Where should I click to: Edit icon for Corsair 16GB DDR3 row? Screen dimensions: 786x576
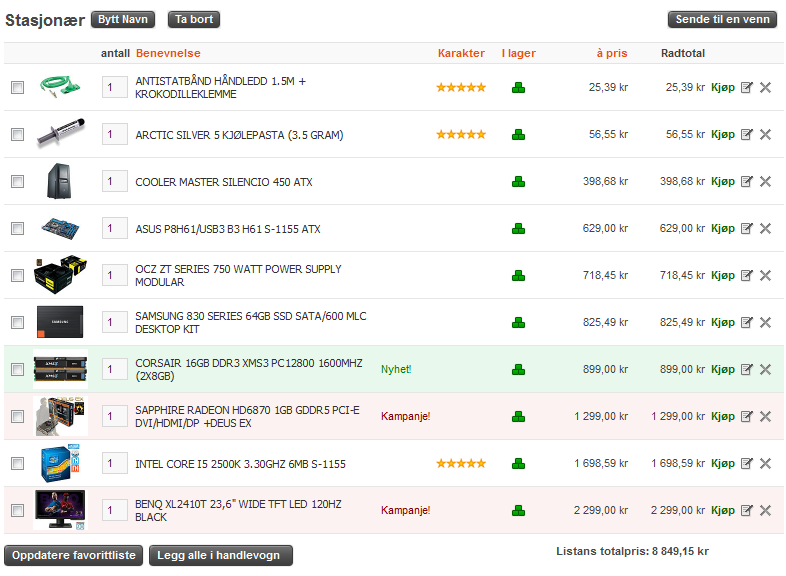pos(747,369)
